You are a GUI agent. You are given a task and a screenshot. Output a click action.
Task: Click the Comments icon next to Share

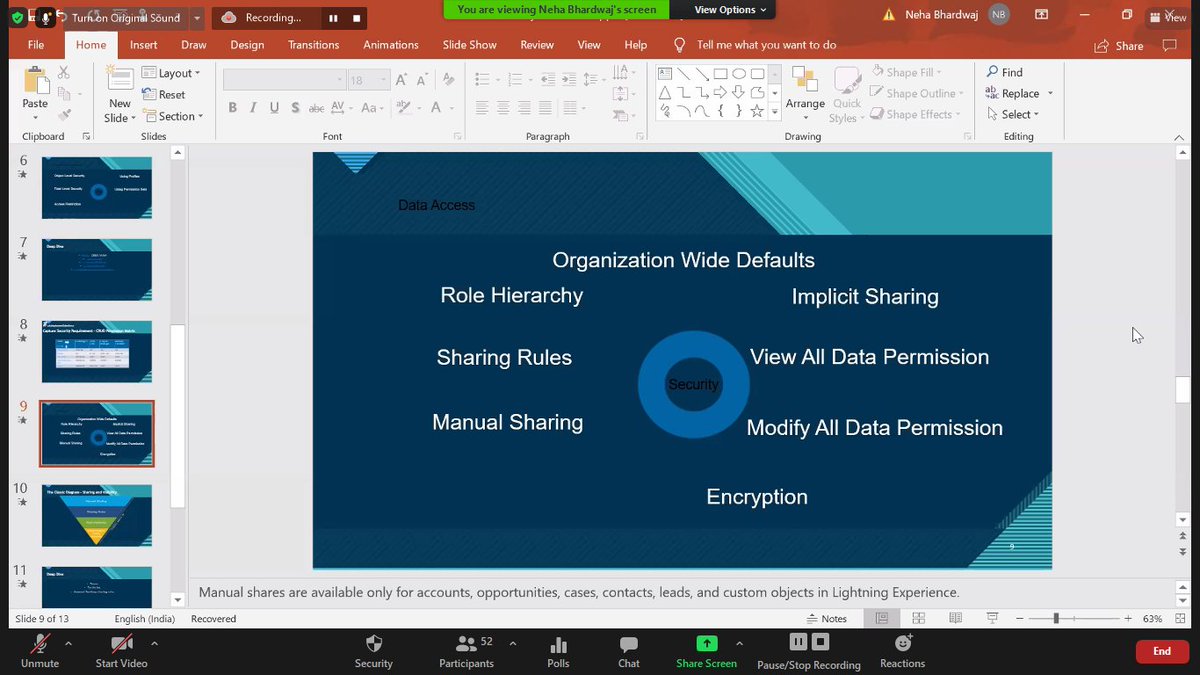pos(1169,45)
